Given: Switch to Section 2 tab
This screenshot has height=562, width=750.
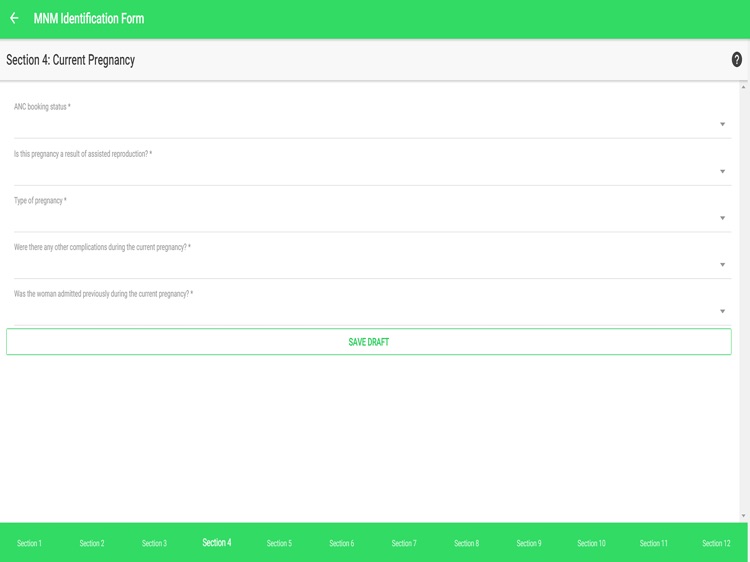Looking at the screenshot, I should pos(92,543).
